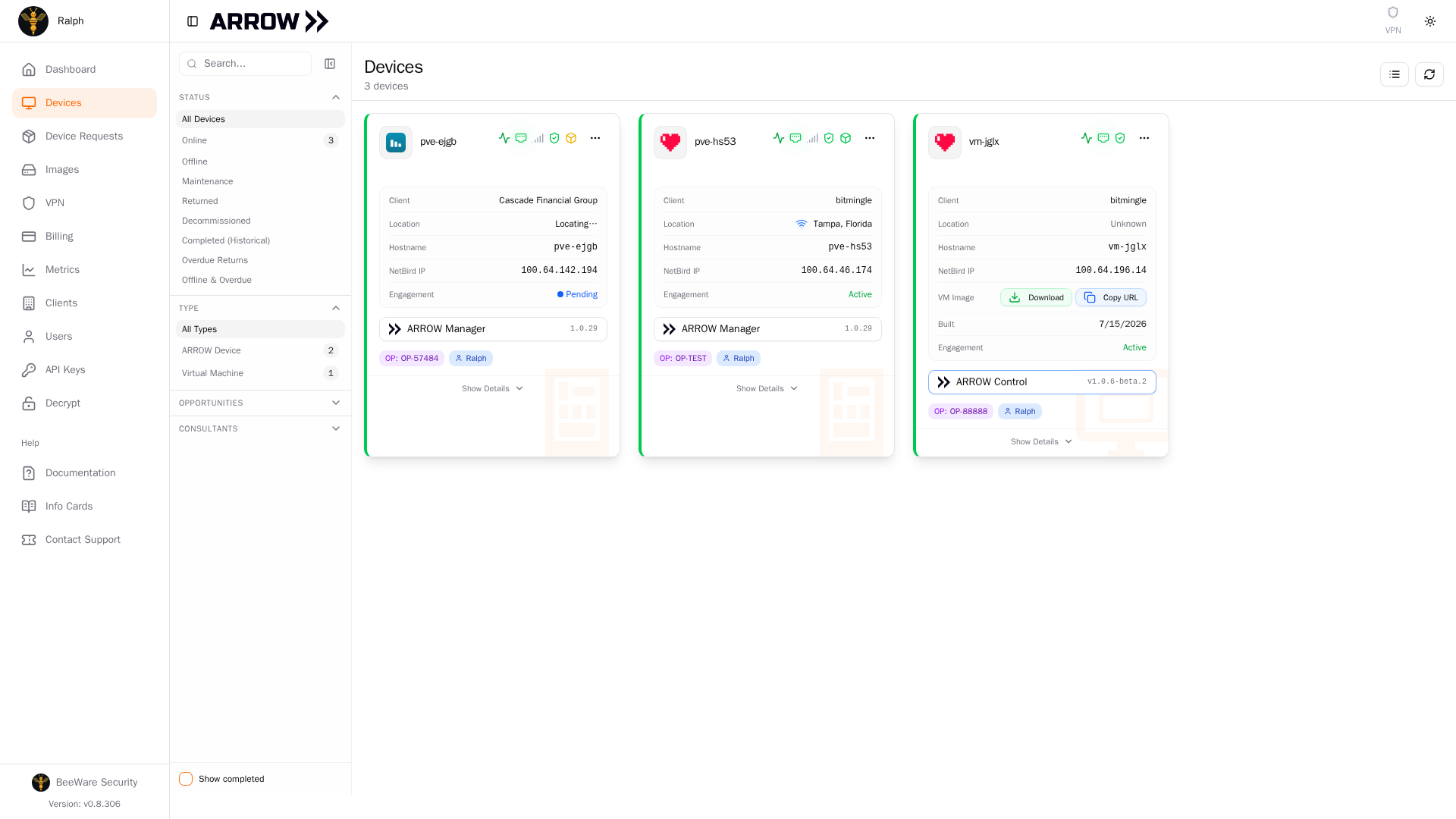Click the heartbeat activity icon on pve-ejgb
This screenshot has height=819, width=1456.
(x=504, y=138)
